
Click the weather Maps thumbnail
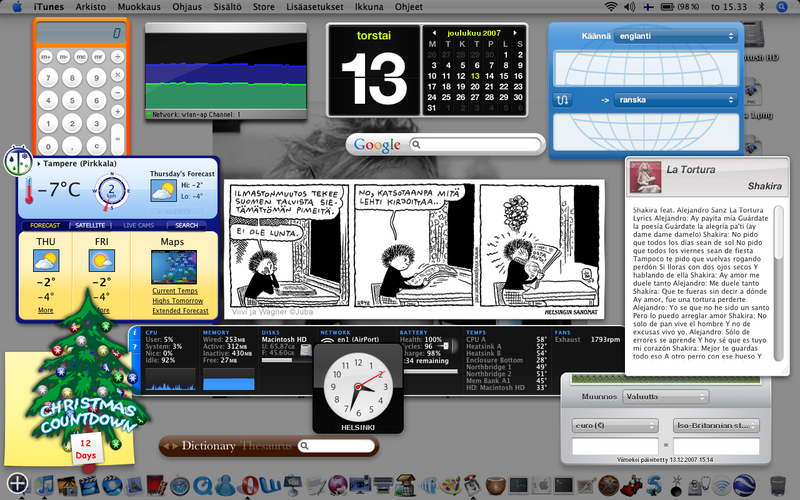[x=173, y=267]
